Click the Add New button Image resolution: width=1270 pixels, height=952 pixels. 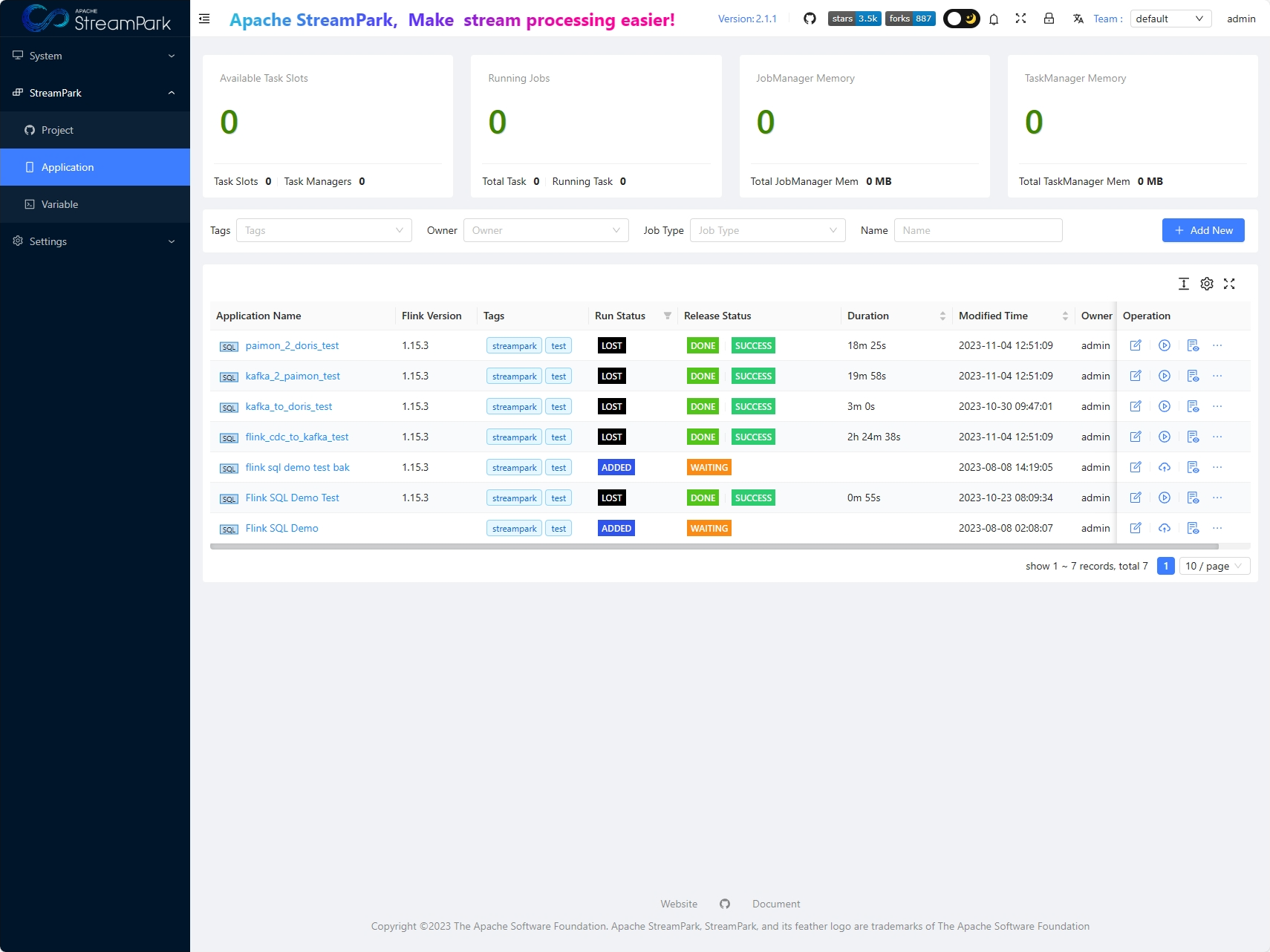point(1203,230)
